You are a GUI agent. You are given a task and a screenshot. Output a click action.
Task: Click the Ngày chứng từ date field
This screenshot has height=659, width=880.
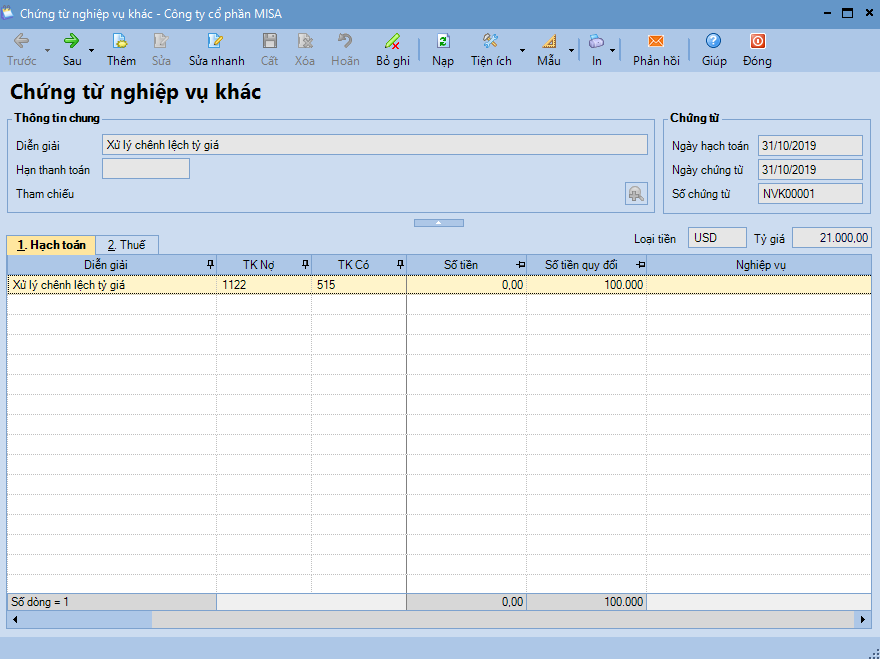coord(810,170)
